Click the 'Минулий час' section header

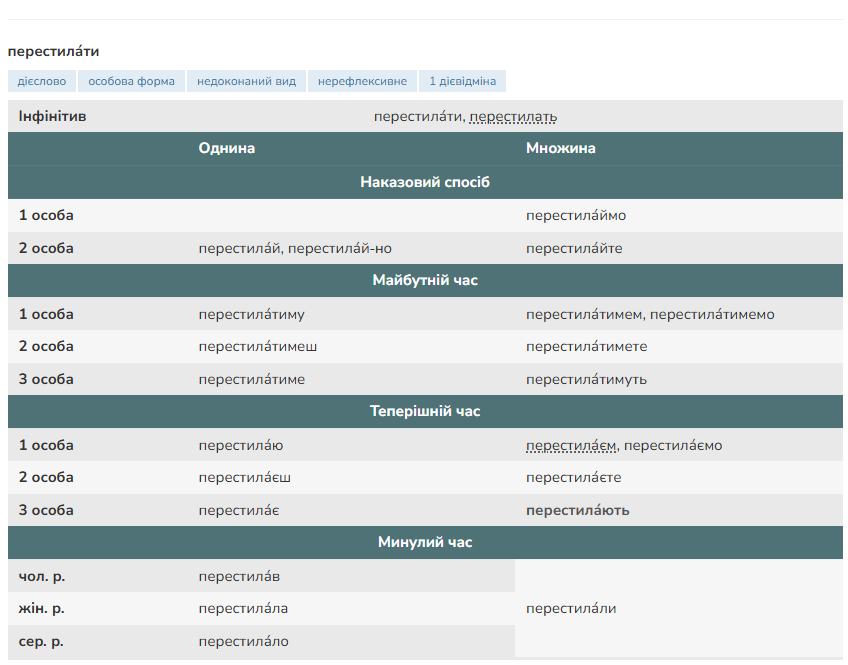click(x=425, y=542)
